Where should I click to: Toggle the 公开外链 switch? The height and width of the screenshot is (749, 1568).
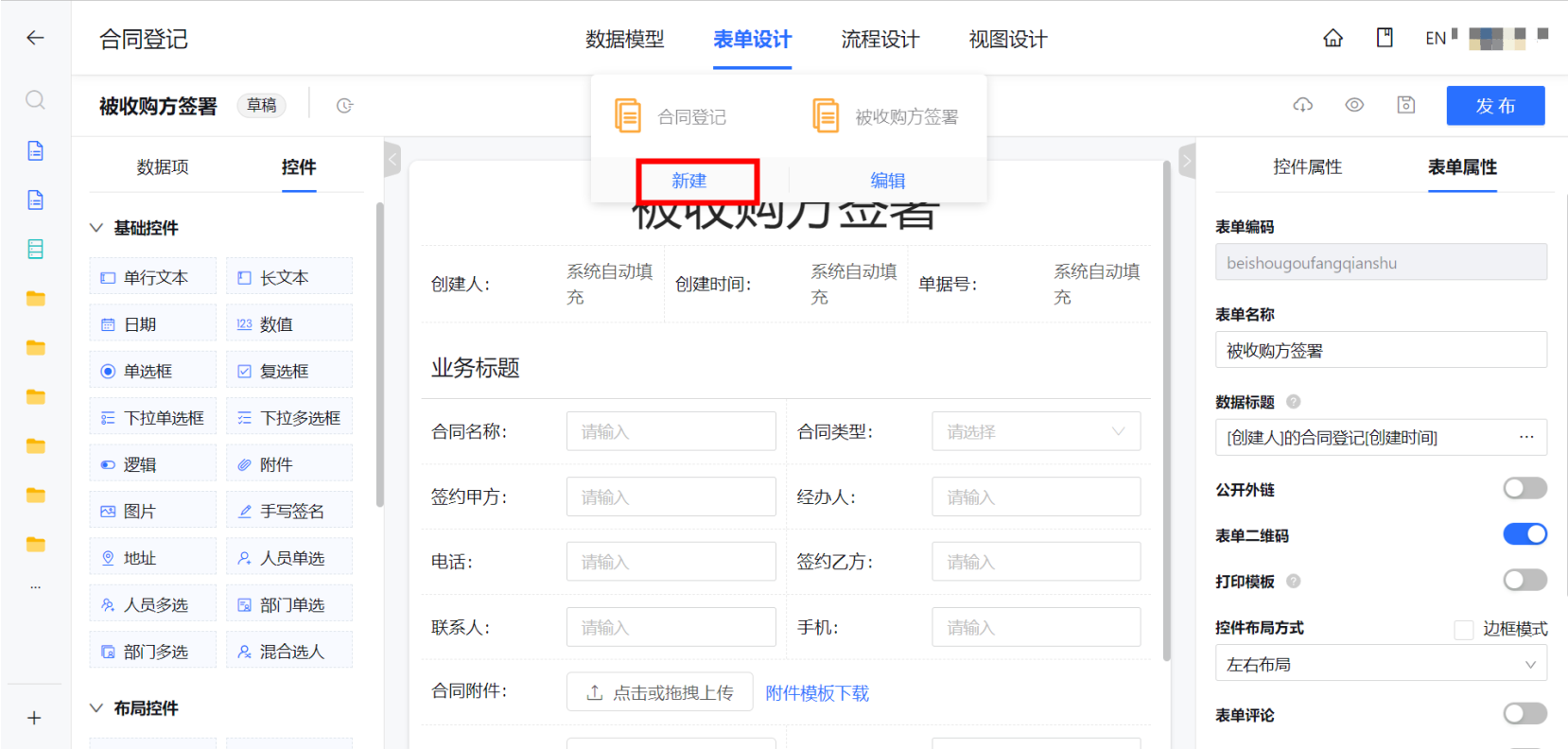[x=1524, y=488]
